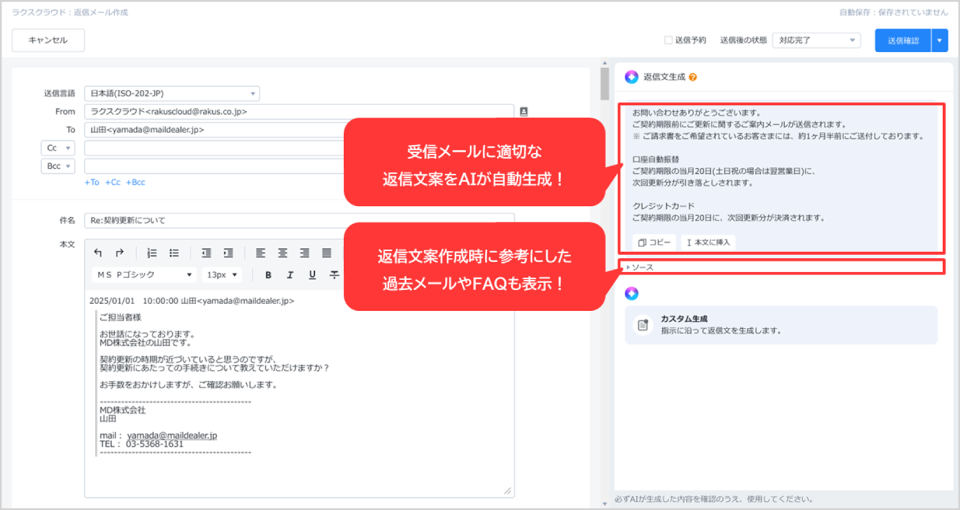Insert a numbered list
The image size is (960, 510).
pos(152,253)
